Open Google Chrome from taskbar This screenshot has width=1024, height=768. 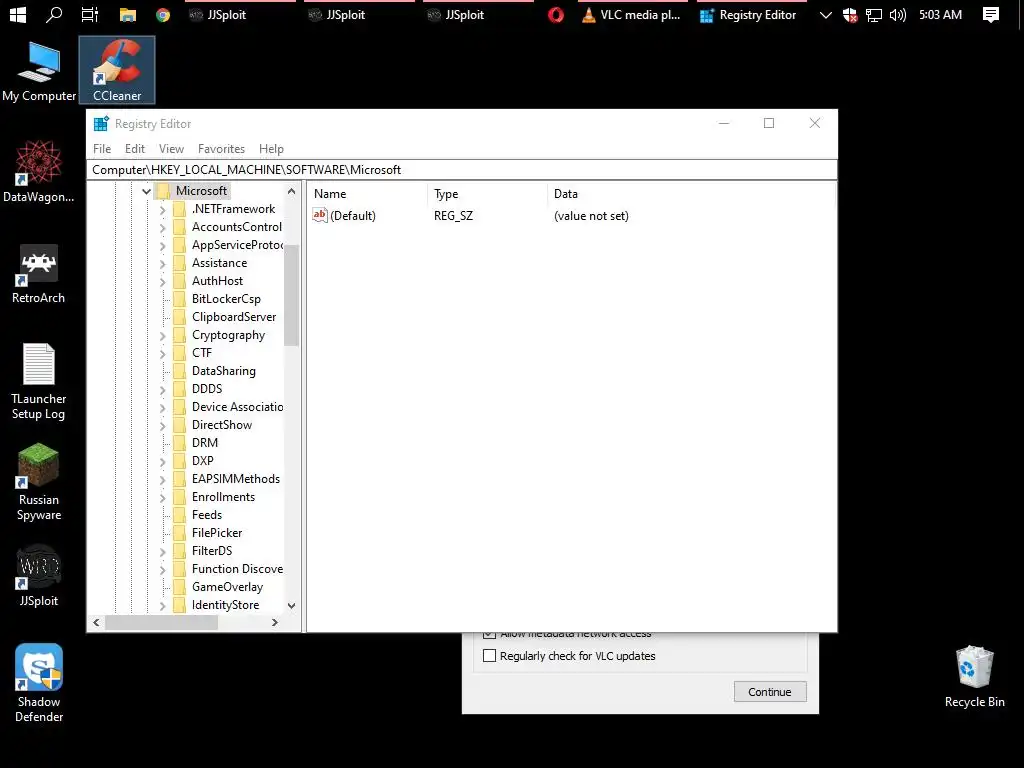click(x=163, y=14)
